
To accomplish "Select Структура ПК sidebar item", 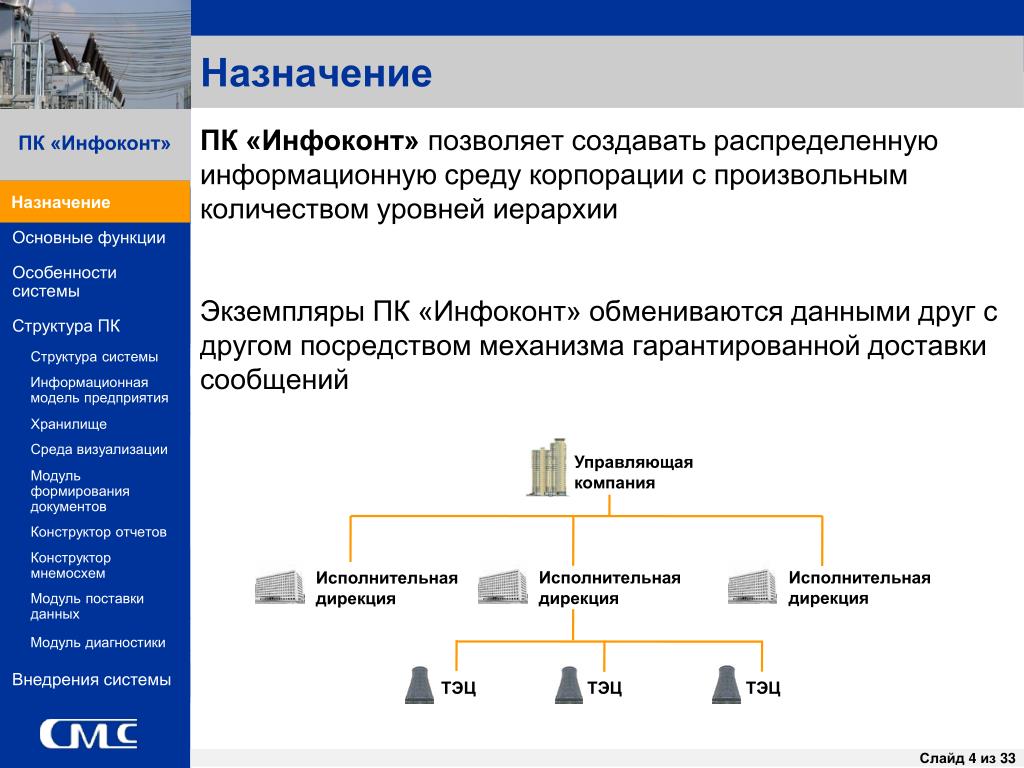I will (66, 326).
